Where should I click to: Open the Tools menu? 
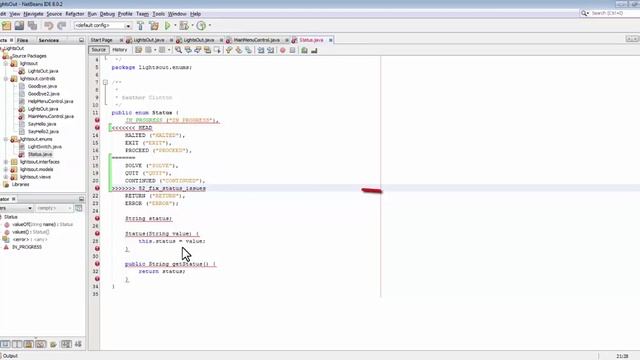[x=158, y=14]
